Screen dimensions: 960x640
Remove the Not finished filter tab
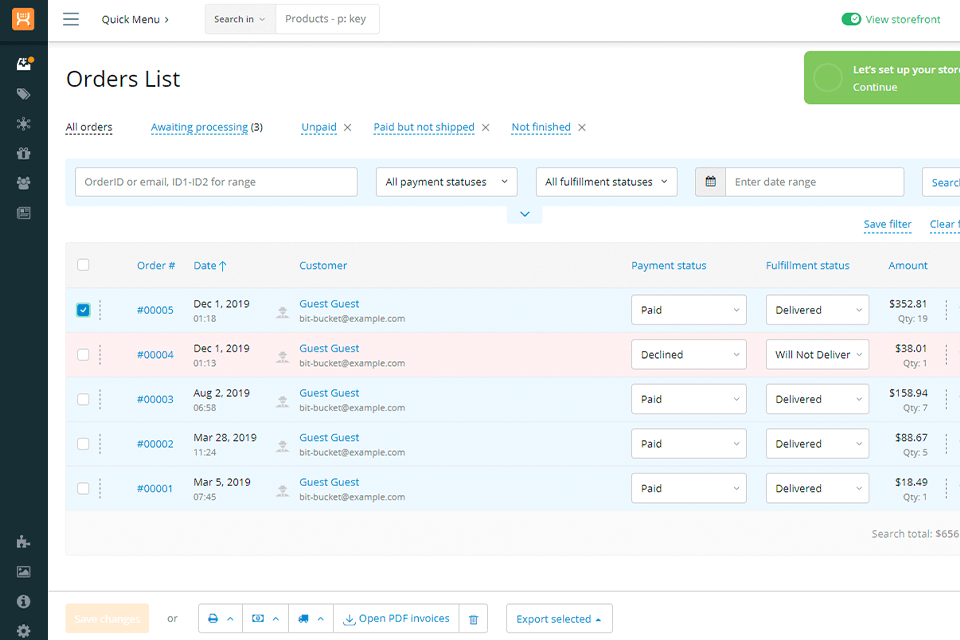582,127
